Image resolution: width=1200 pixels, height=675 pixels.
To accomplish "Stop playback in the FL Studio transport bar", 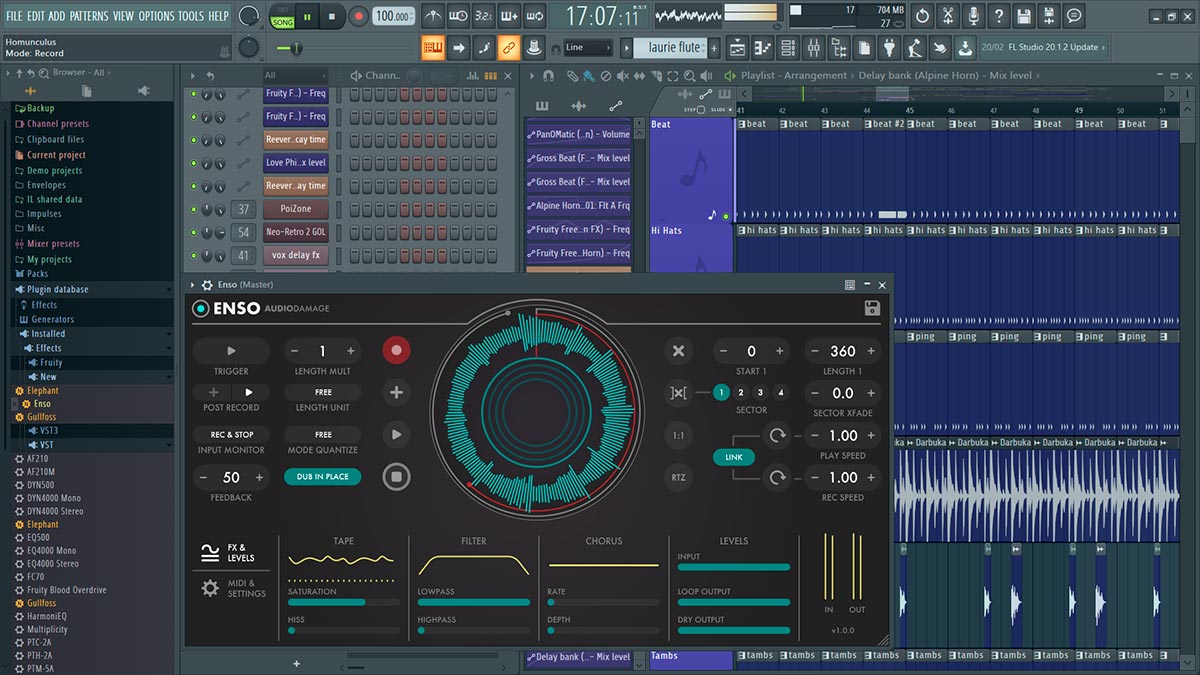I will pyautogui.click(x=333, y=16).
